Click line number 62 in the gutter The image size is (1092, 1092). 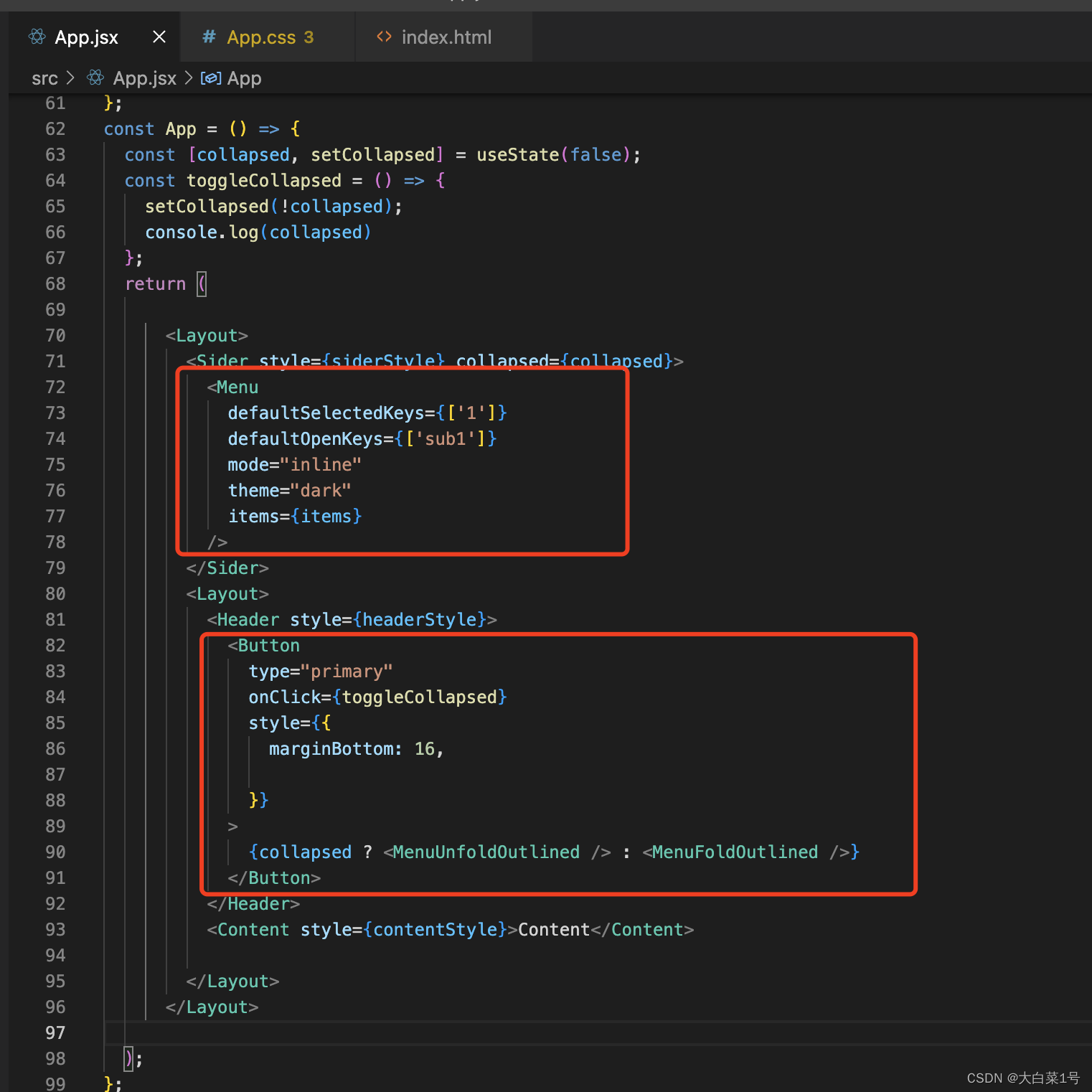click(55, 129)
